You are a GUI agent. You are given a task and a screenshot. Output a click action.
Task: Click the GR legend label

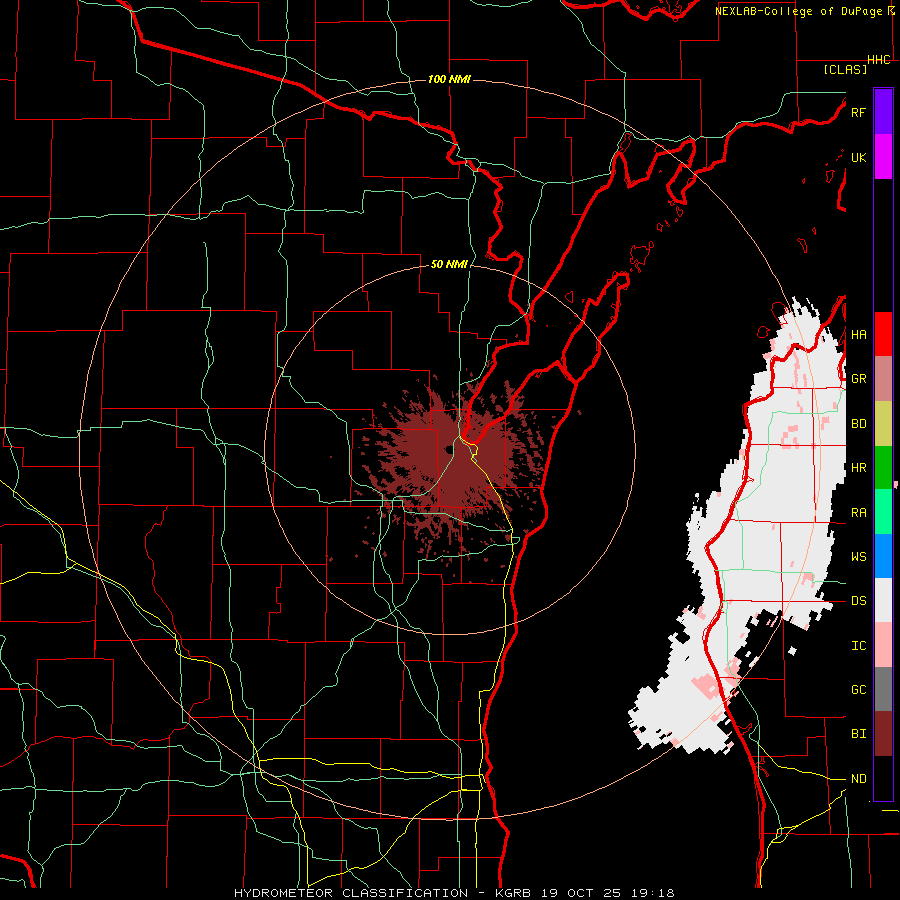858,379
